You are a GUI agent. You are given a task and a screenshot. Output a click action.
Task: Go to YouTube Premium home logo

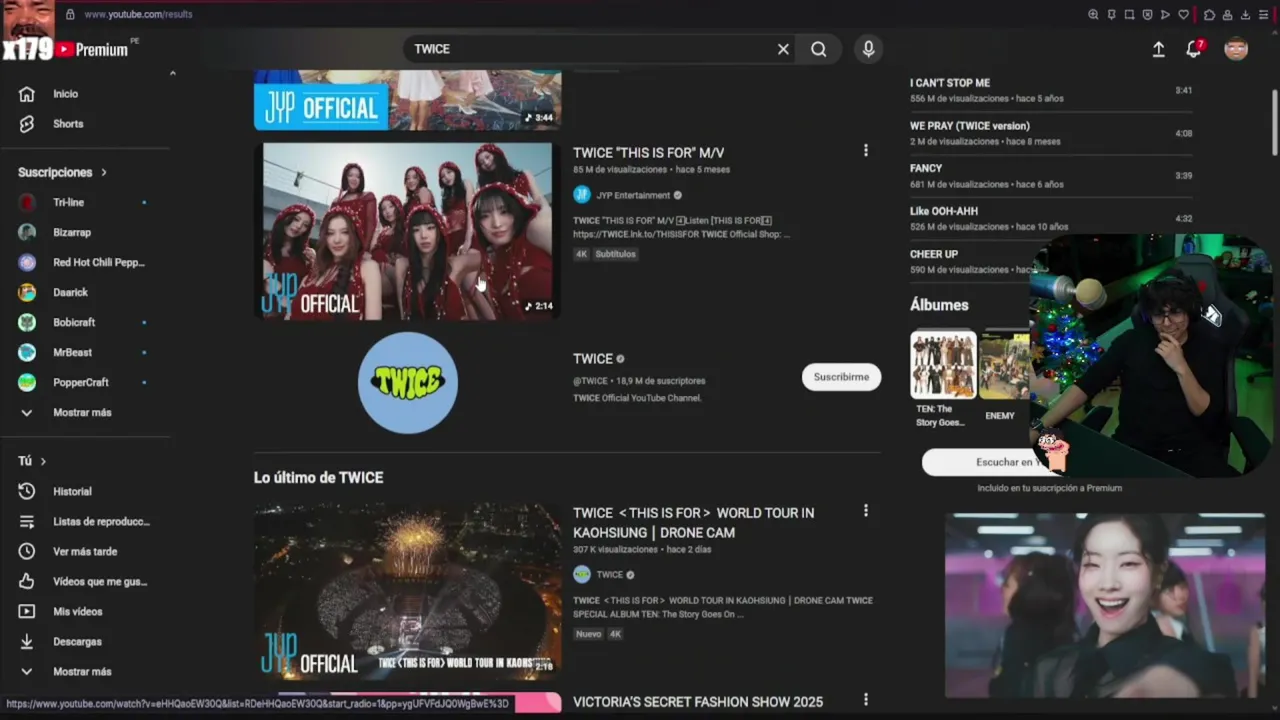click(92, 50)
